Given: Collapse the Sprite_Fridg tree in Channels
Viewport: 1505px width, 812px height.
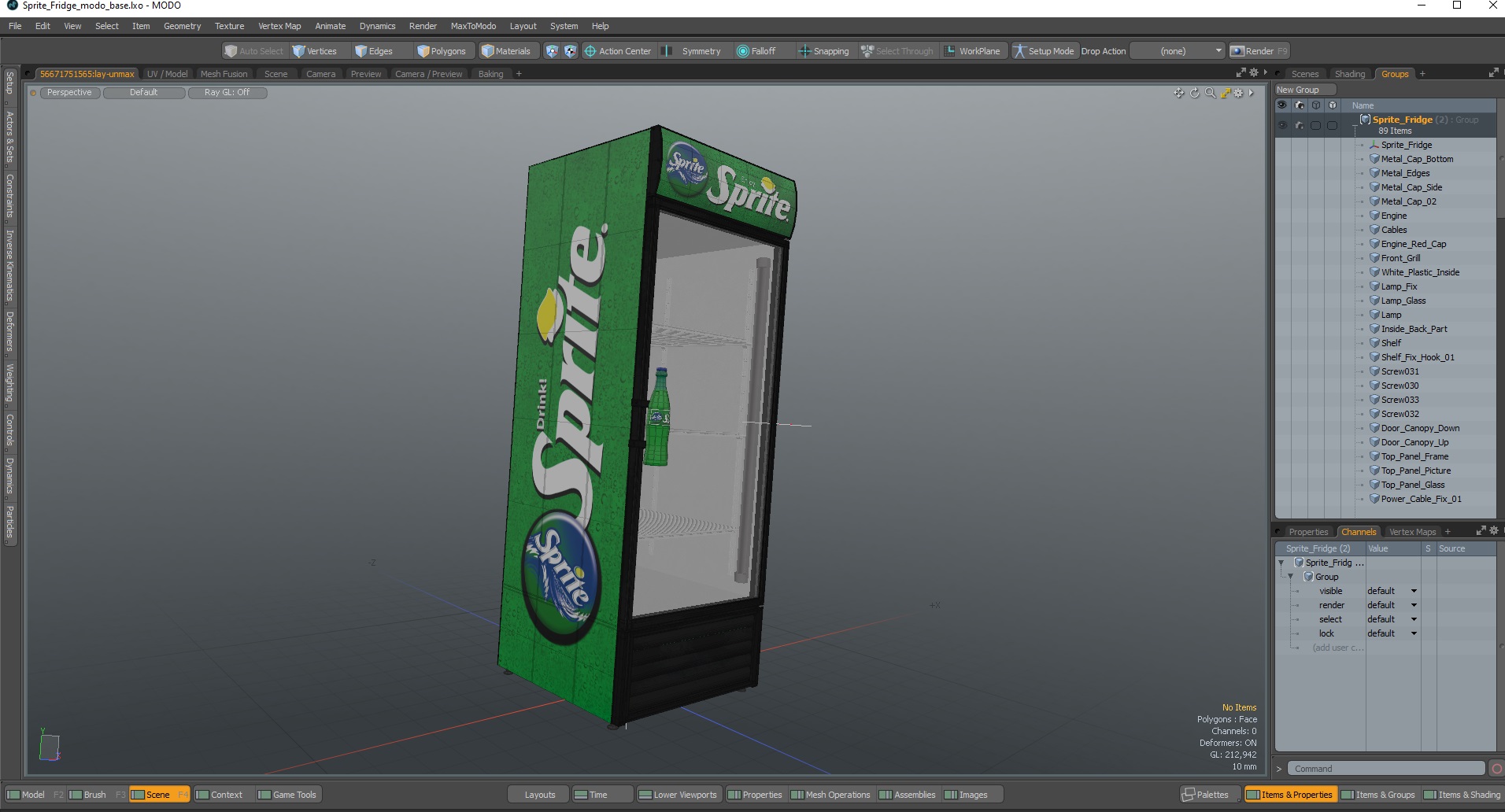Looking at the screenshot, I should [1281, 563].
